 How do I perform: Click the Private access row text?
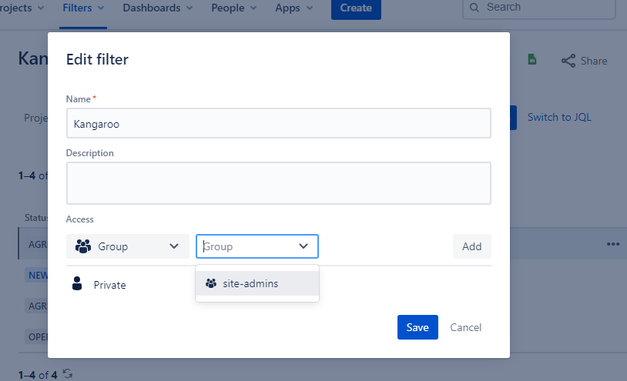110,285
